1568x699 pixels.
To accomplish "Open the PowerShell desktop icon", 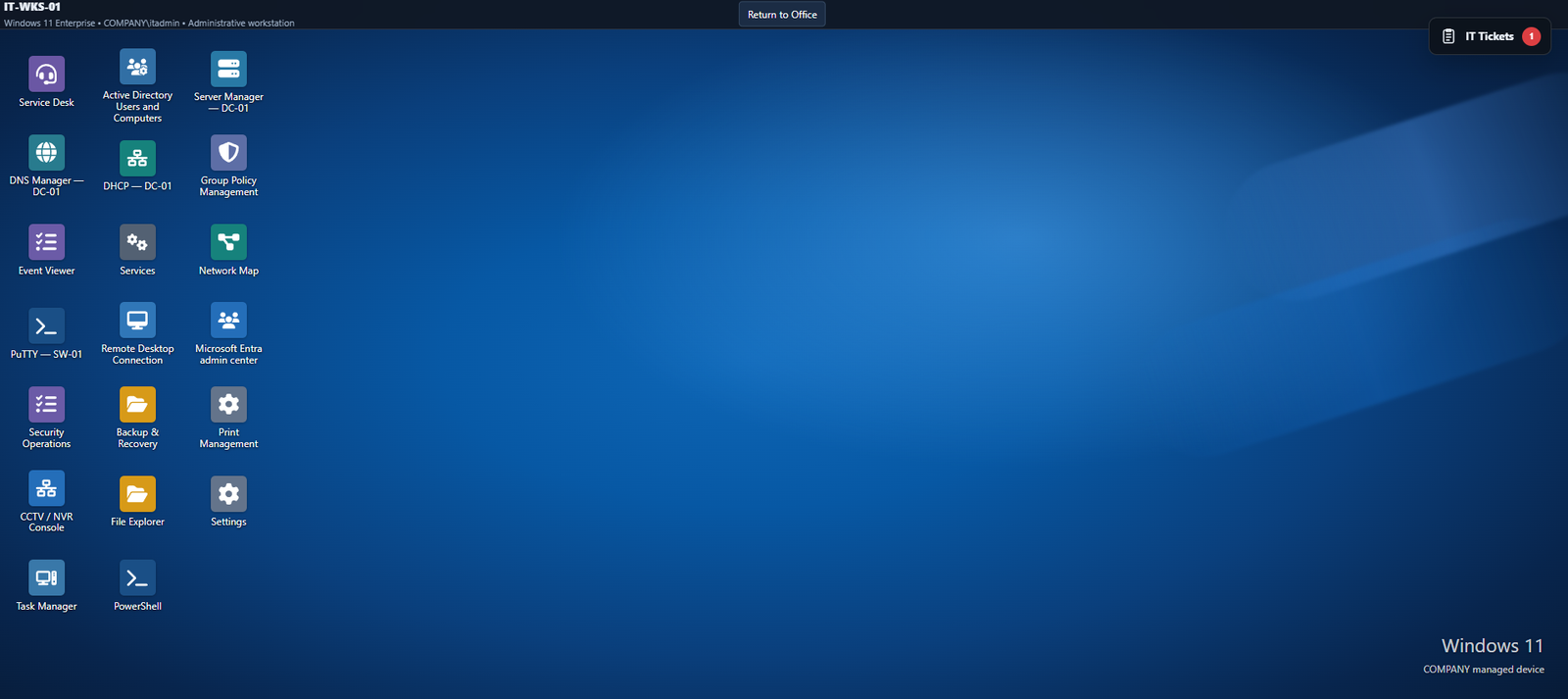I will [x=137, y=578].
